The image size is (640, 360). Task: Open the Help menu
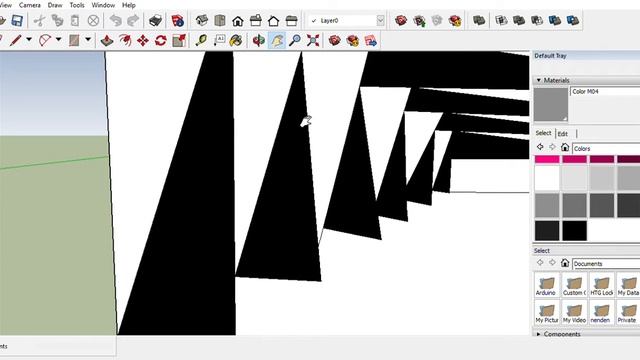(129, 5)
